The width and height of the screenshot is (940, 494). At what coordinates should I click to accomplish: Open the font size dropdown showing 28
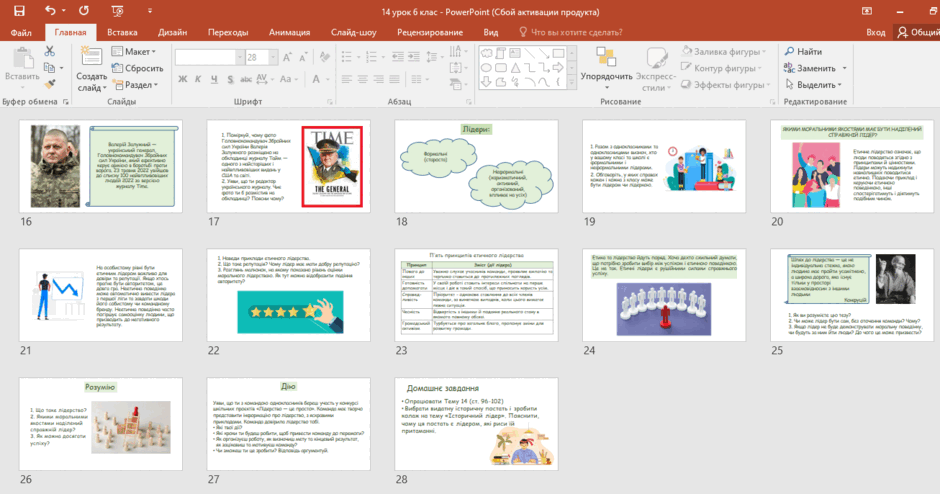click(273, 57)
